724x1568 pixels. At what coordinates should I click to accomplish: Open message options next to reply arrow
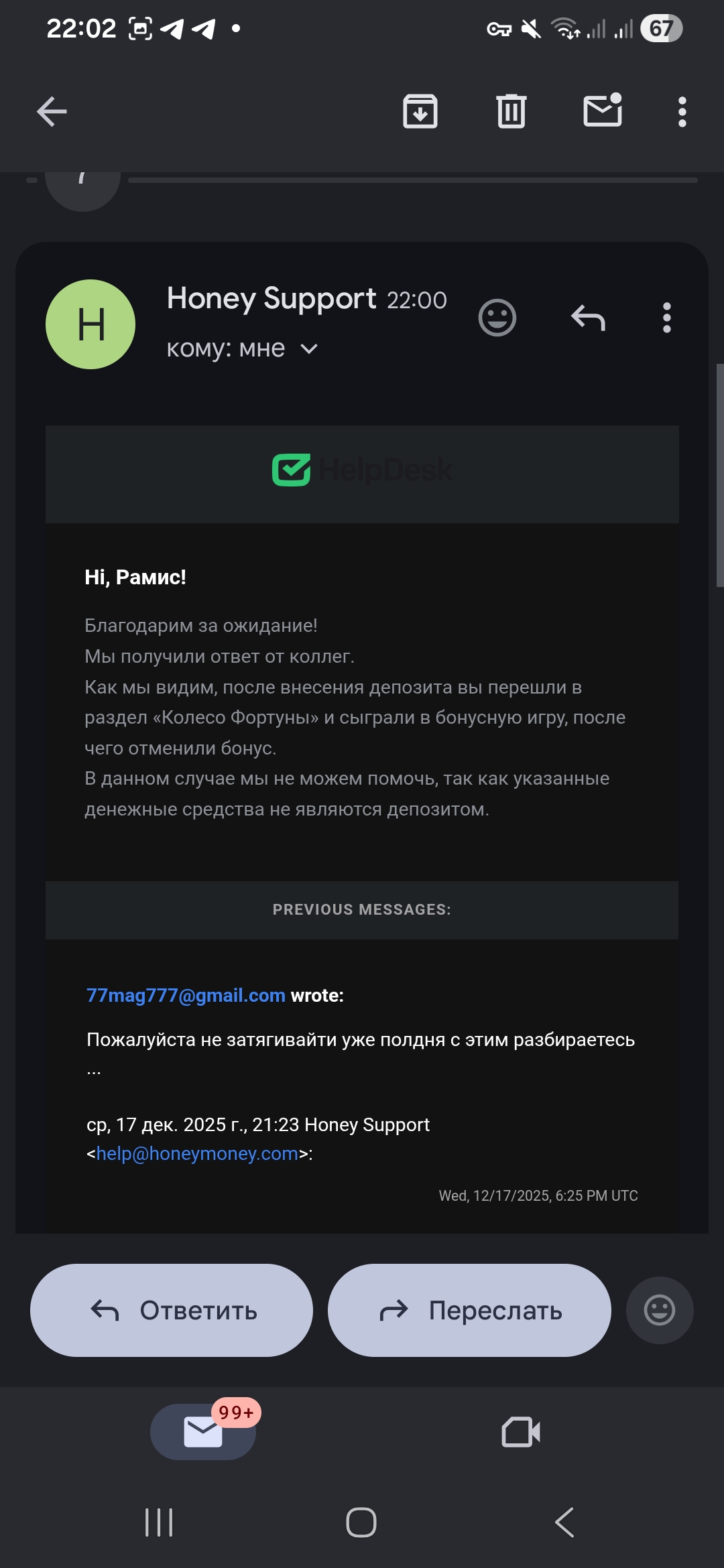tap(666, 318)
